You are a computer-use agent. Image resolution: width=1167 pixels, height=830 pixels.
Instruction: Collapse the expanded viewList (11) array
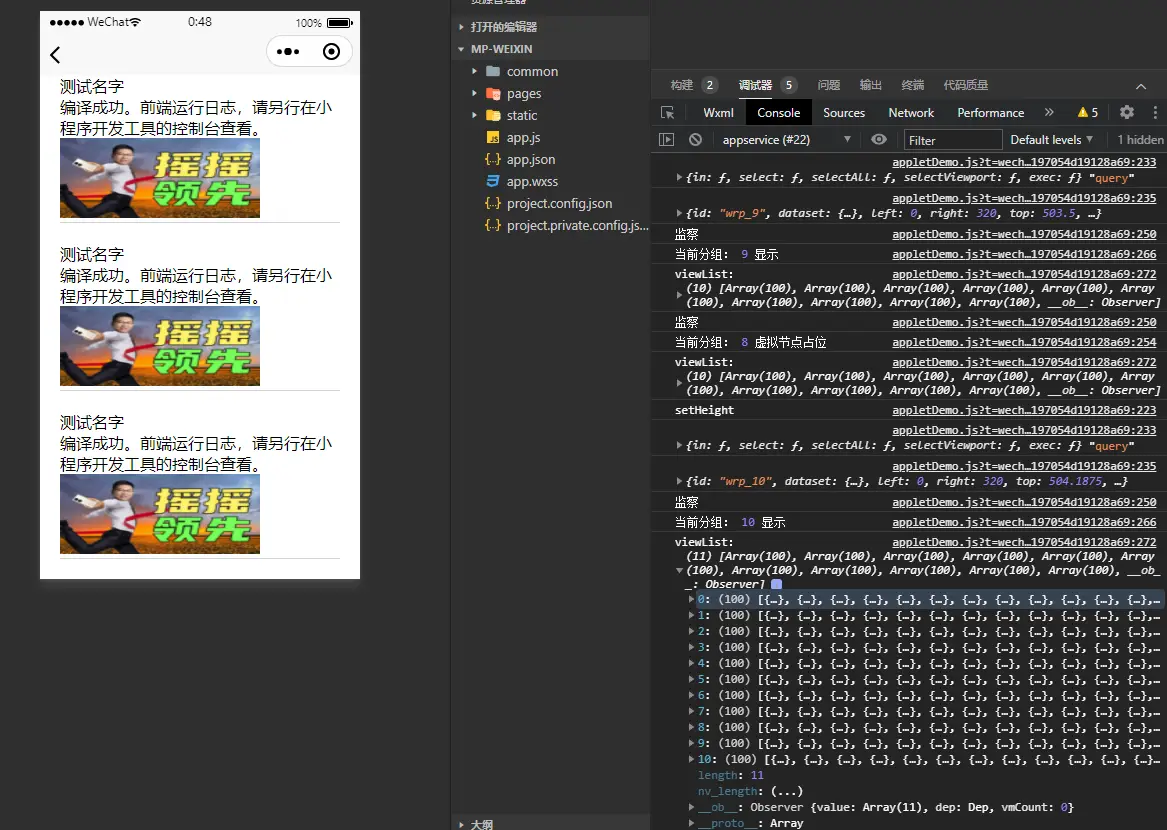tap(680, 570)
